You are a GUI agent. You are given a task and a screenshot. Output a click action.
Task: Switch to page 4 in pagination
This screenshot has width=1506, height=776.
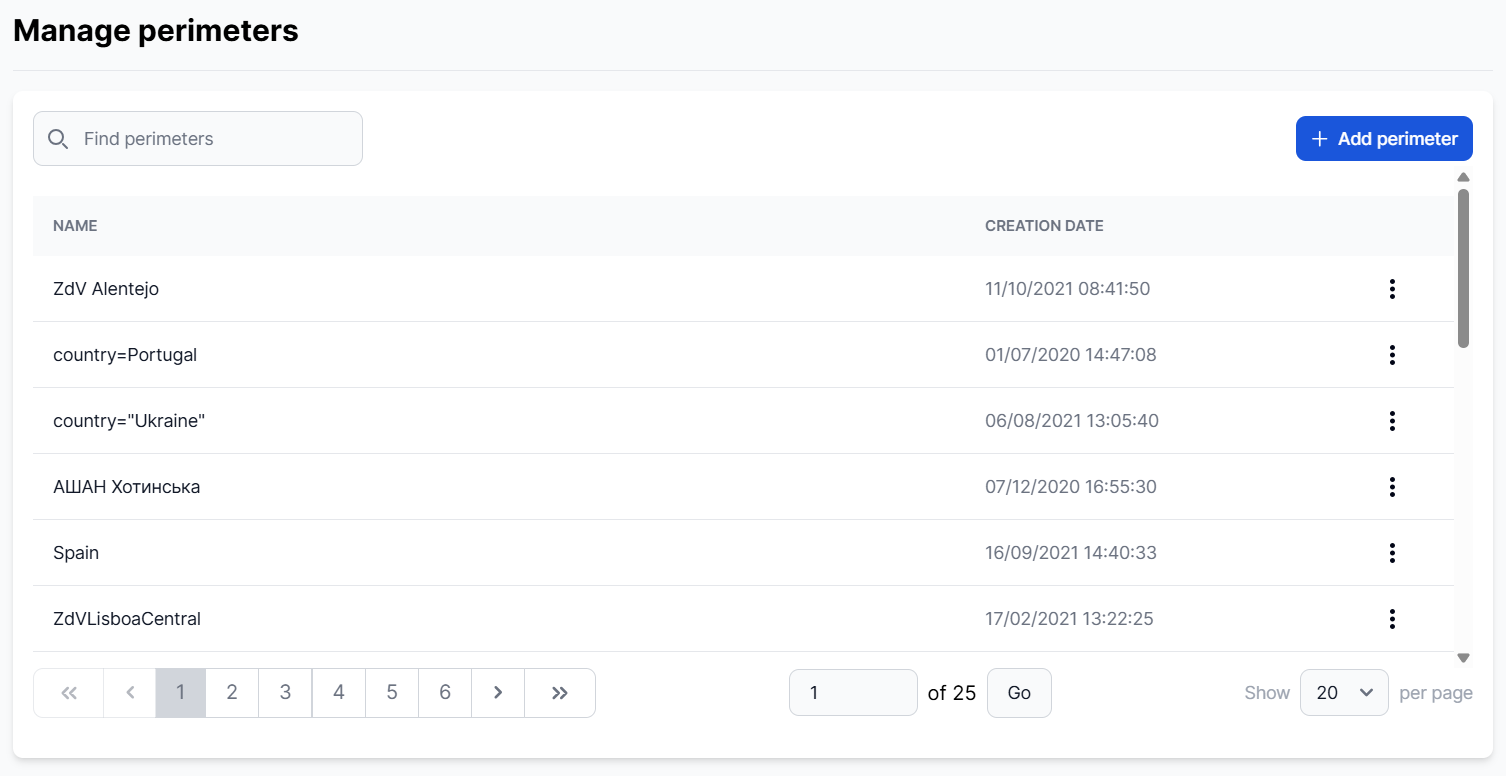339,693
